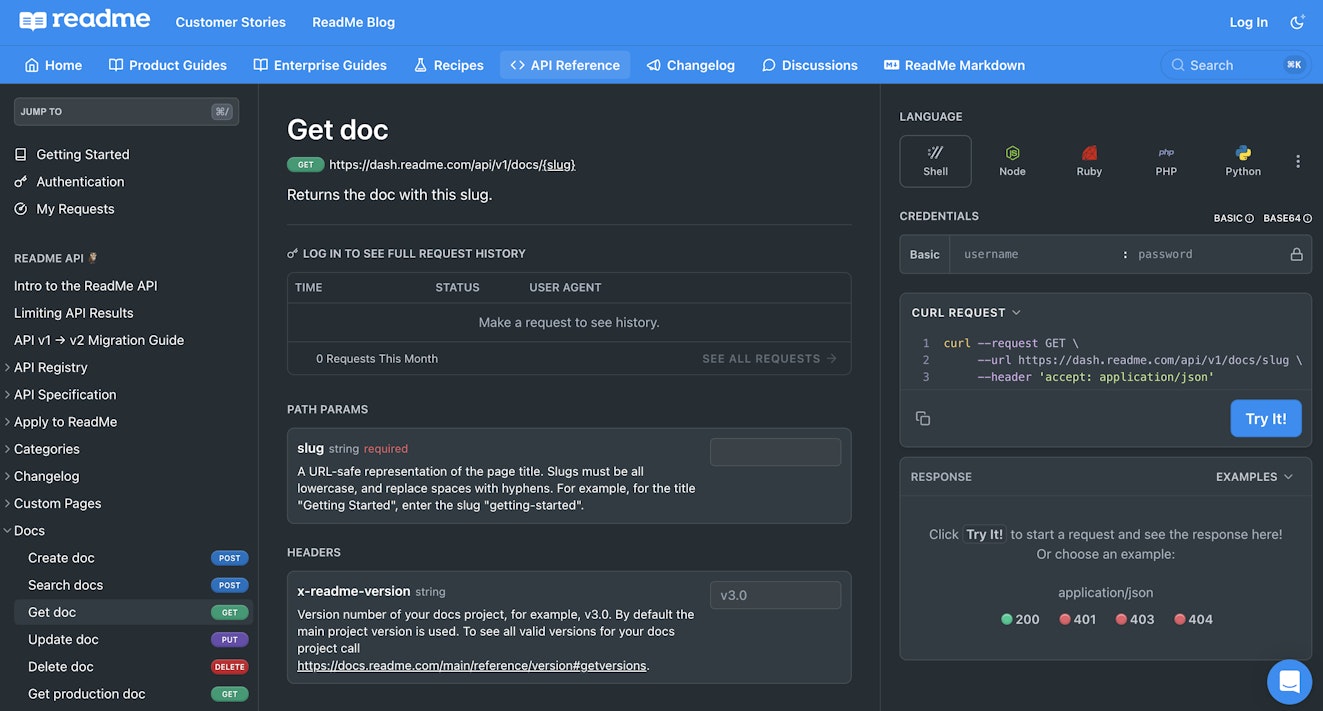Select PHP language icon
The image size is (1323, 711).
click(1166, 161)
